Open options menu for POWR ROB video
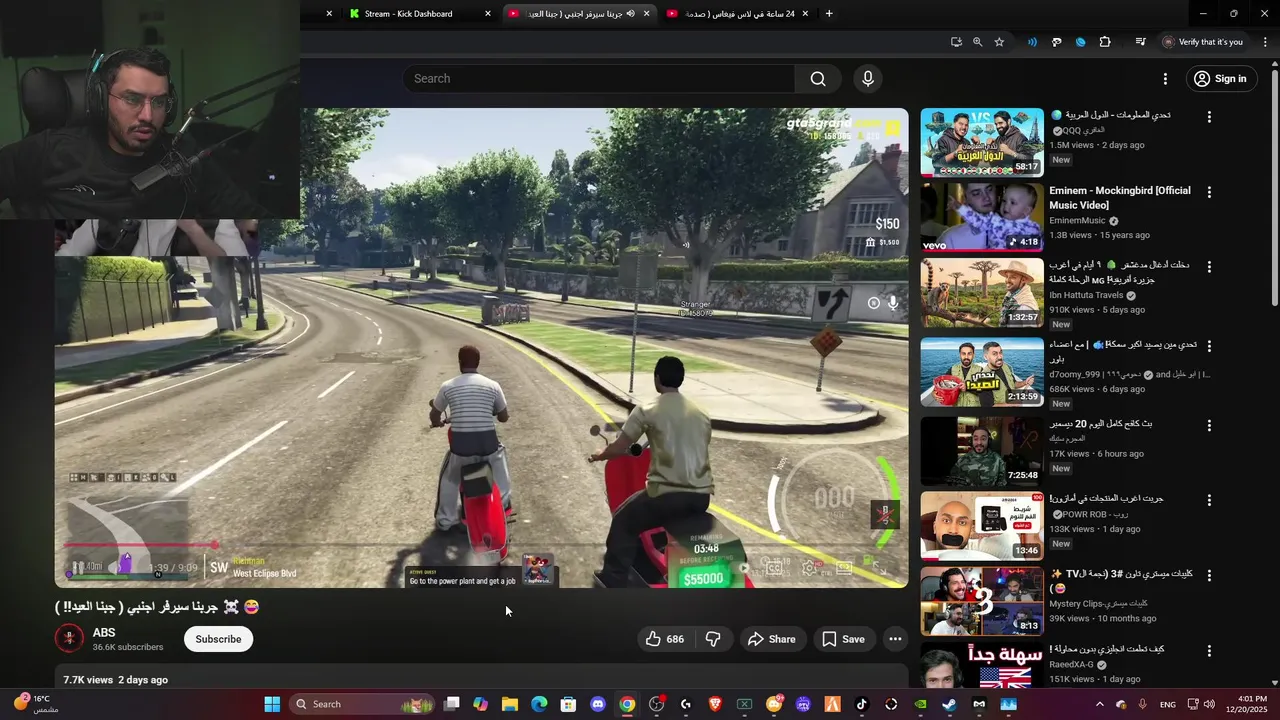The height and width of the screenshot is (720, 1280). 1209,500
